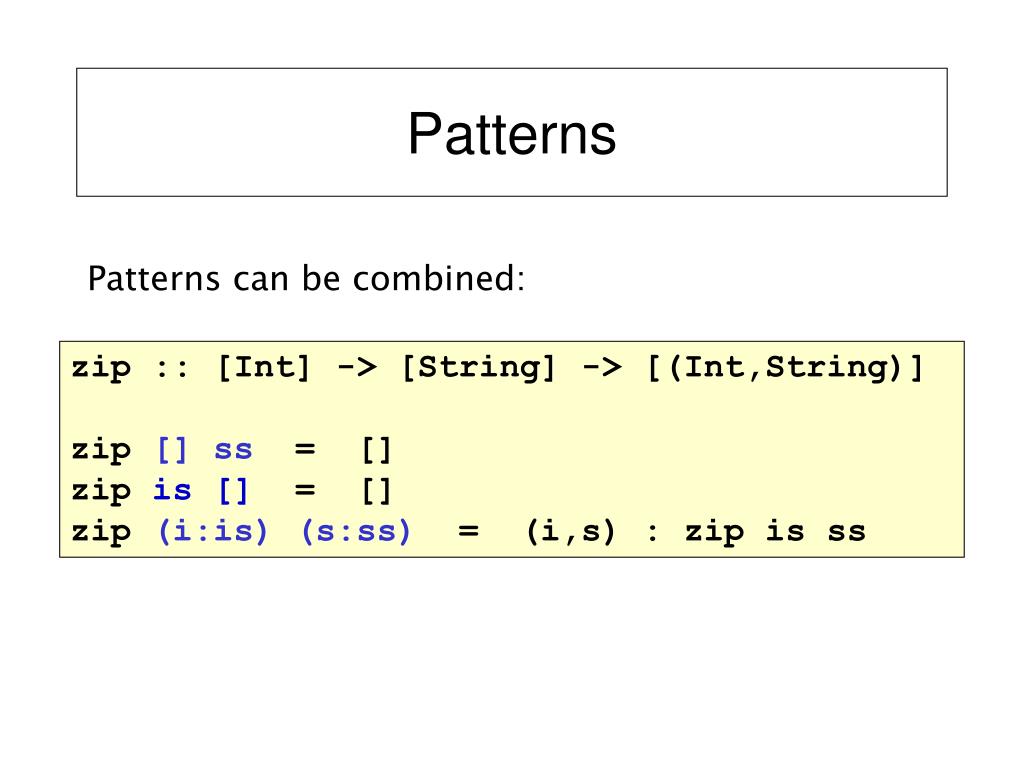Click the "Patterns can be combined:" text
Image resolution: width=1024 pixels, height=768 pixels.
point(306,279)
